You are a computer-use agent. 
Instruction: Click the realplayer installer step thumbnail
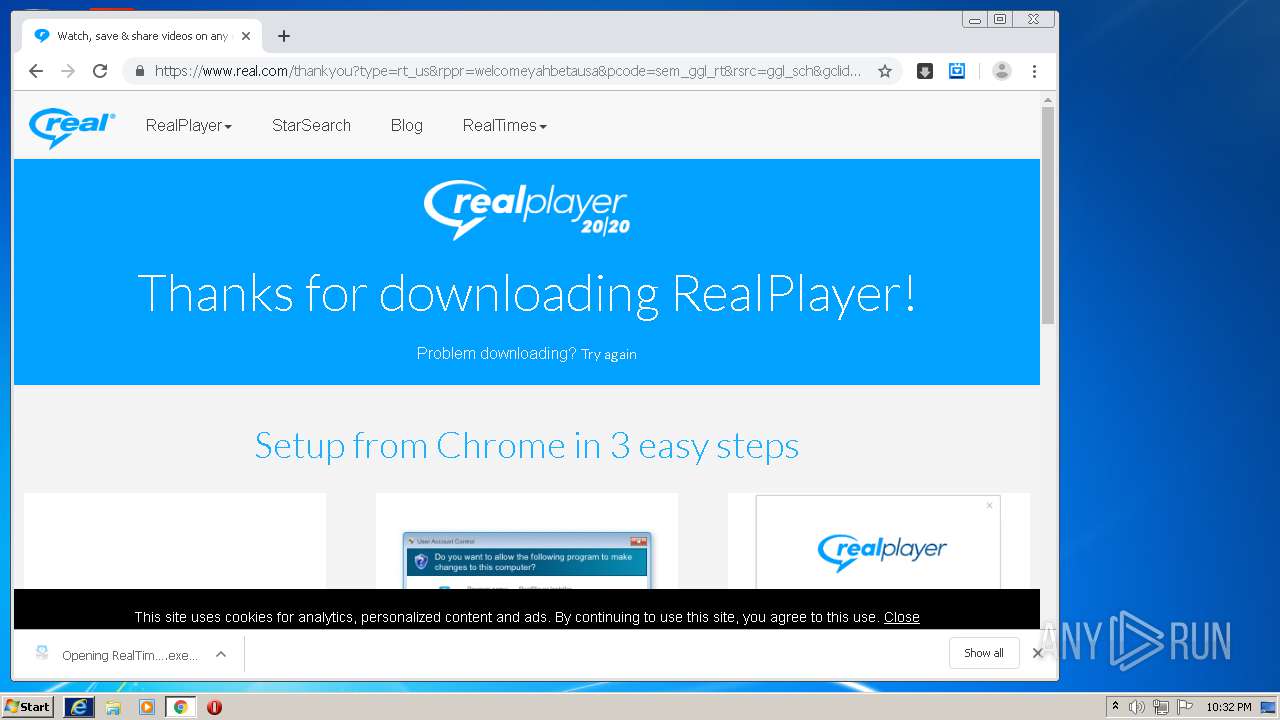[x=878, y=542]
